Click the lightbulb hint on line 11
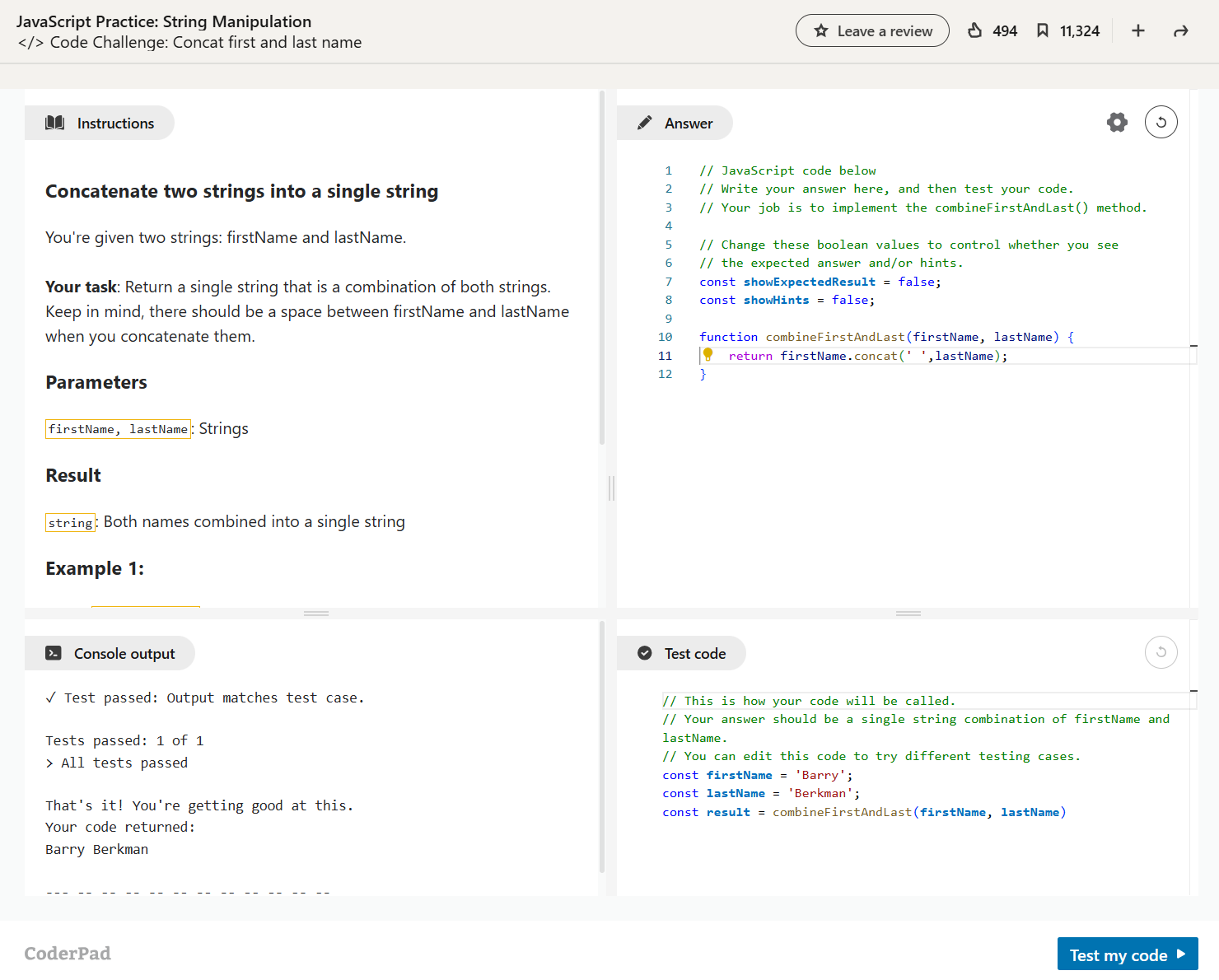 coord(708,355)
